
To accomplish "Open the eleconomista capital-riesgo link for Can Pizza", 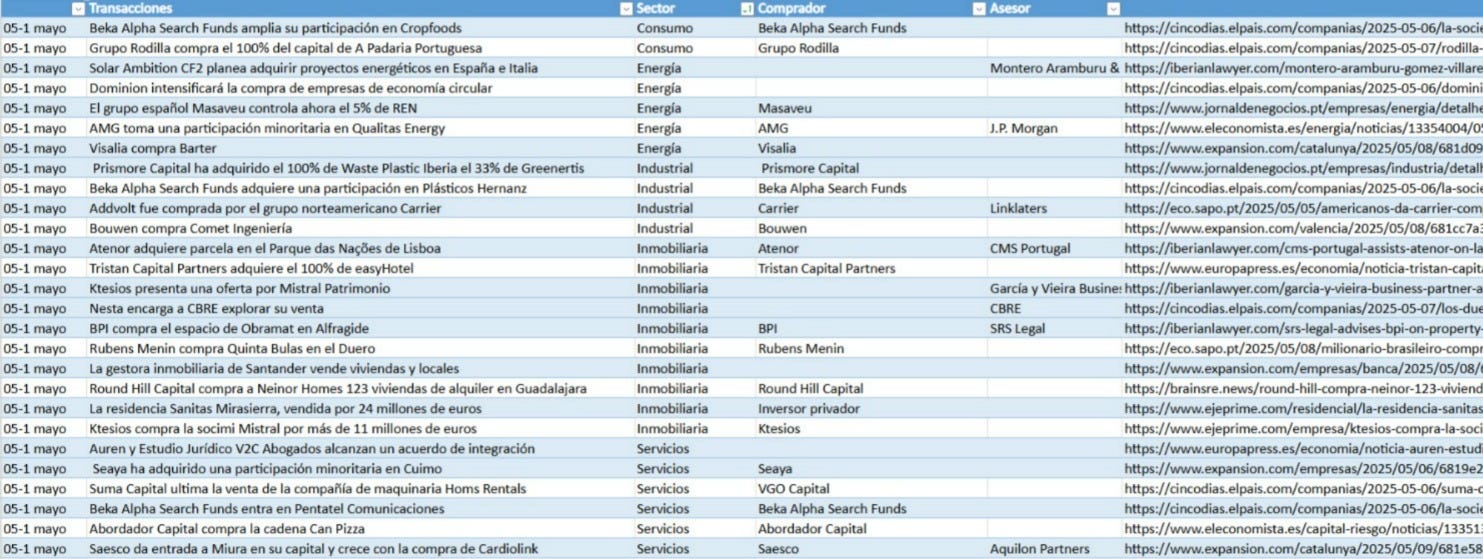I will click(x=1303, y=528).
